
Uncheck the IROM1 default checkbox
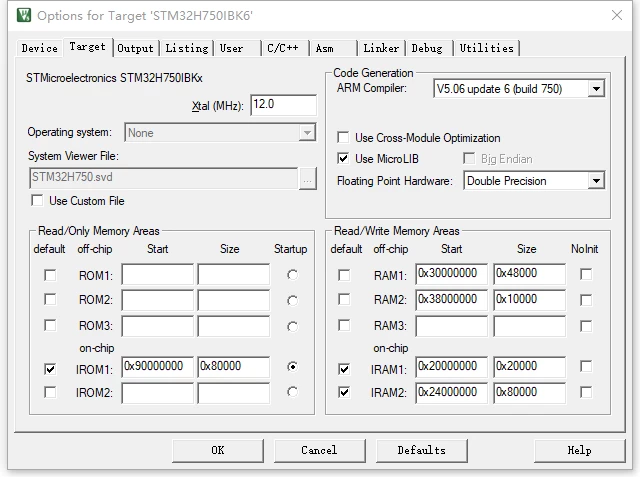(x=50, y=369)
